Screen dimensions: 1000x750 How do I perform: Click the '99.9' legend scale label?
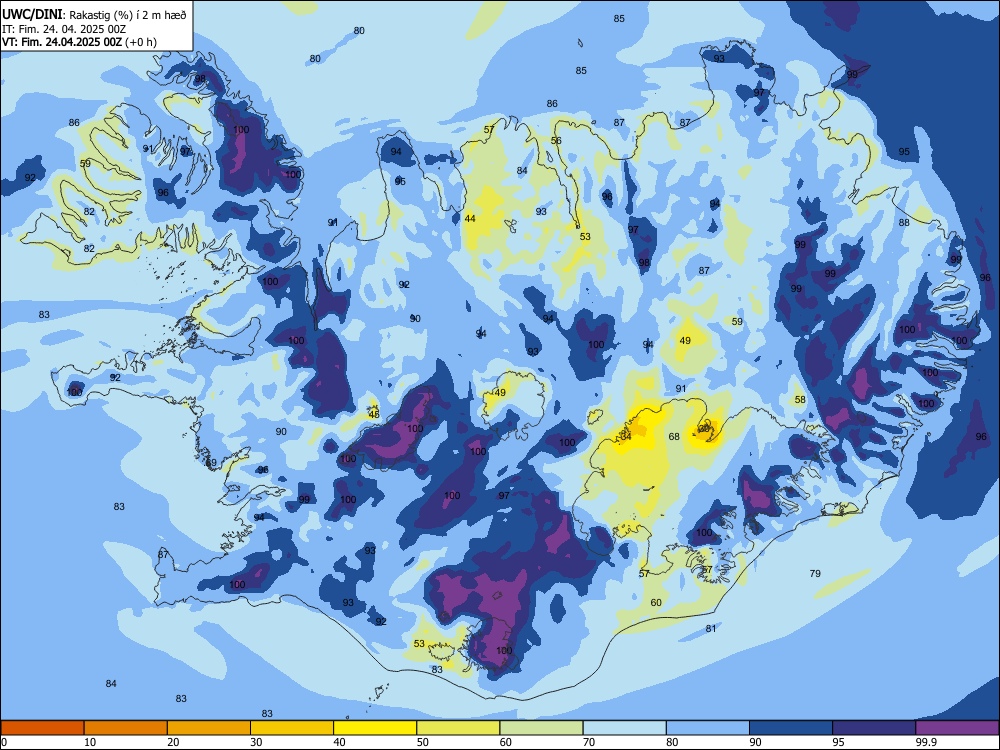(x=926, y=742)
